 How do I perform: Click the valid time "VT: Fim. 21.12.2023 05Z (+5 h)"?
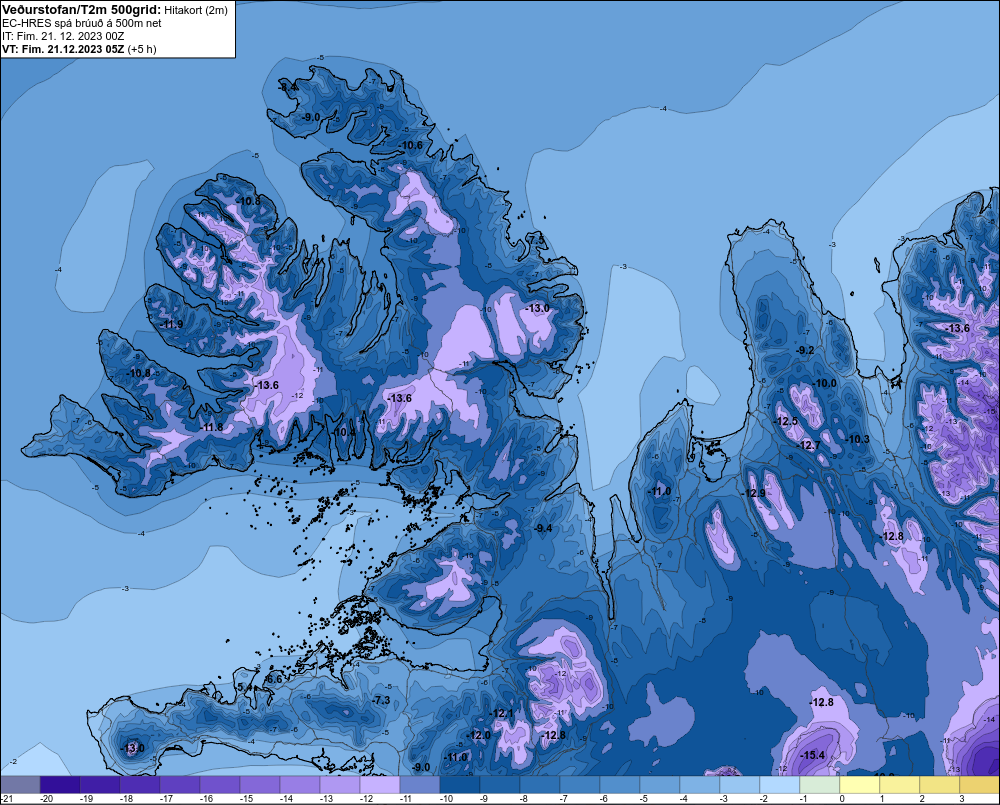pyautogui.click(x=79, y=49)
